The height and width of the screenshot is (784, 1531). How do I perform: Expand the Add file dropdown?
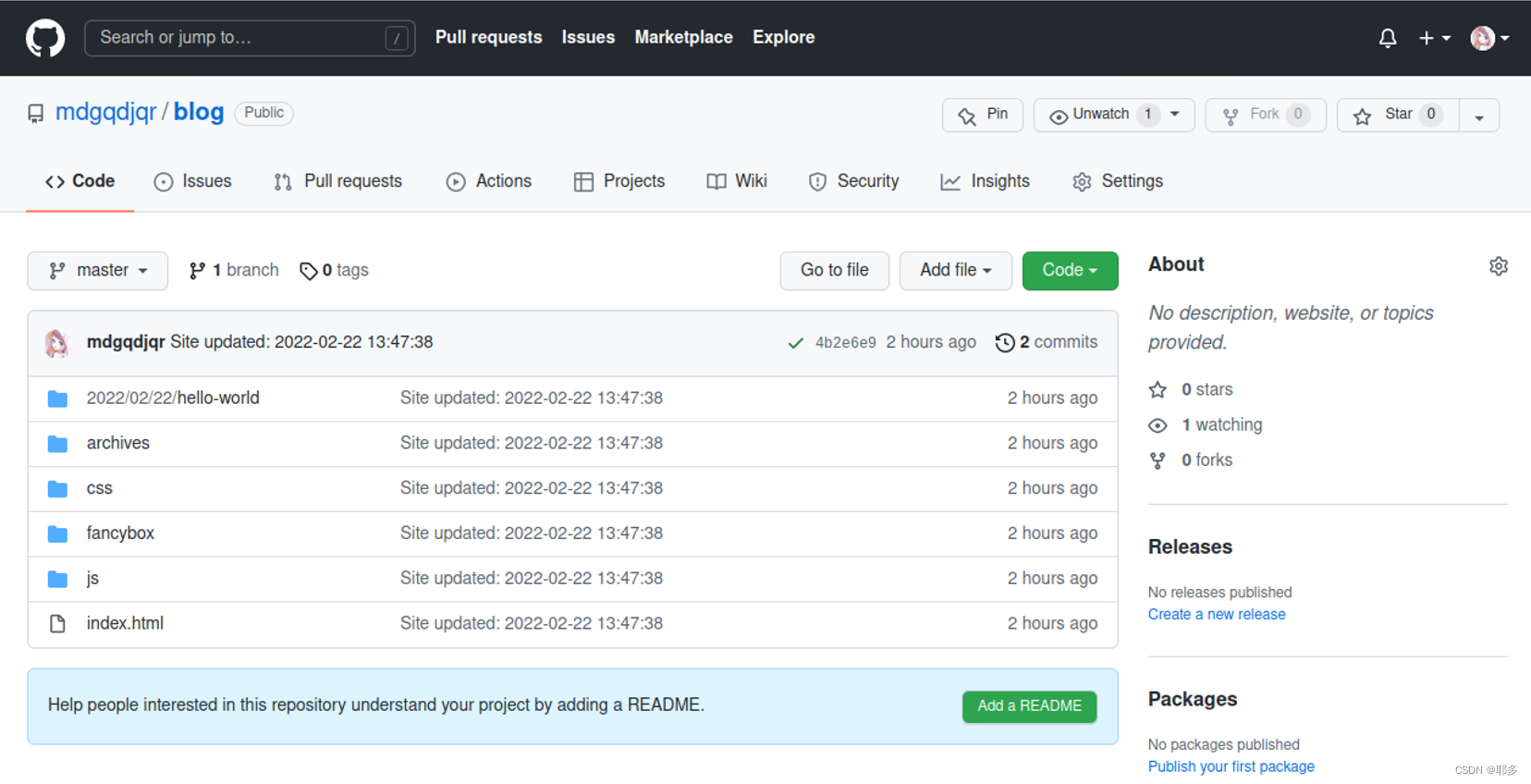tap(956, 271)
